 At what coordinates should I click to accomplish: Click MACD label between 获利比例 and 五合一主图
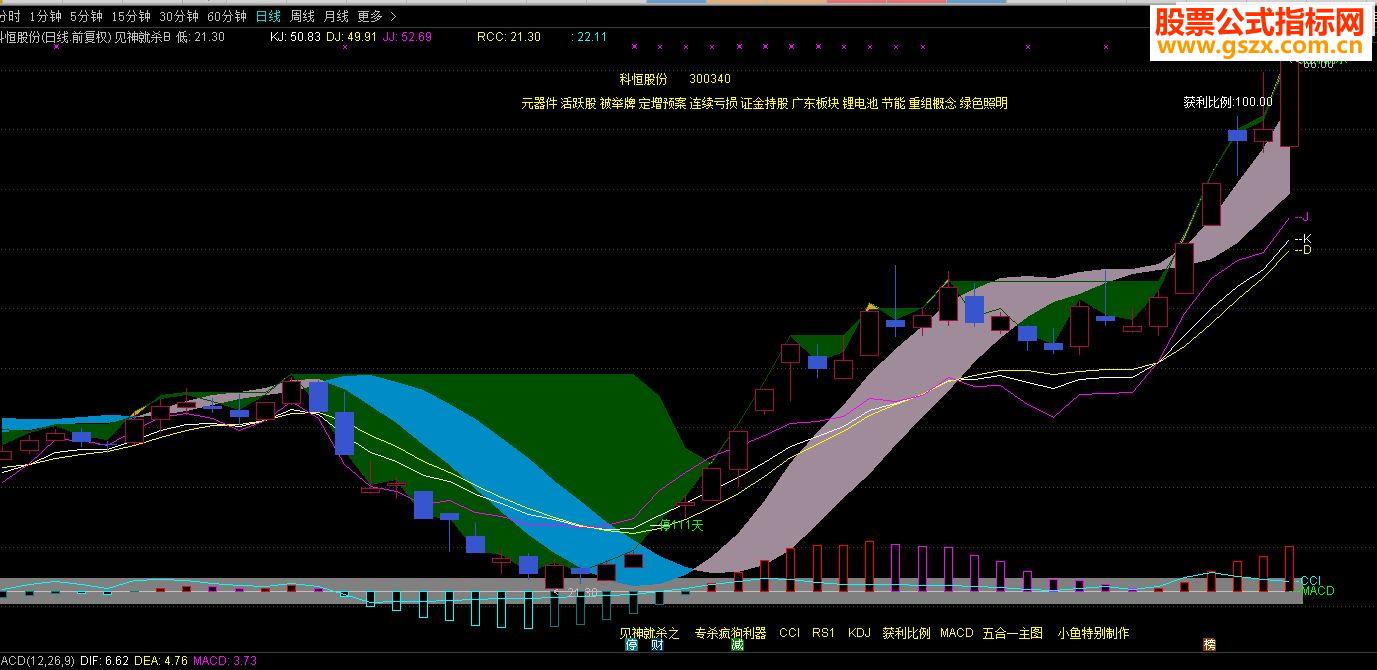[956, 633]
